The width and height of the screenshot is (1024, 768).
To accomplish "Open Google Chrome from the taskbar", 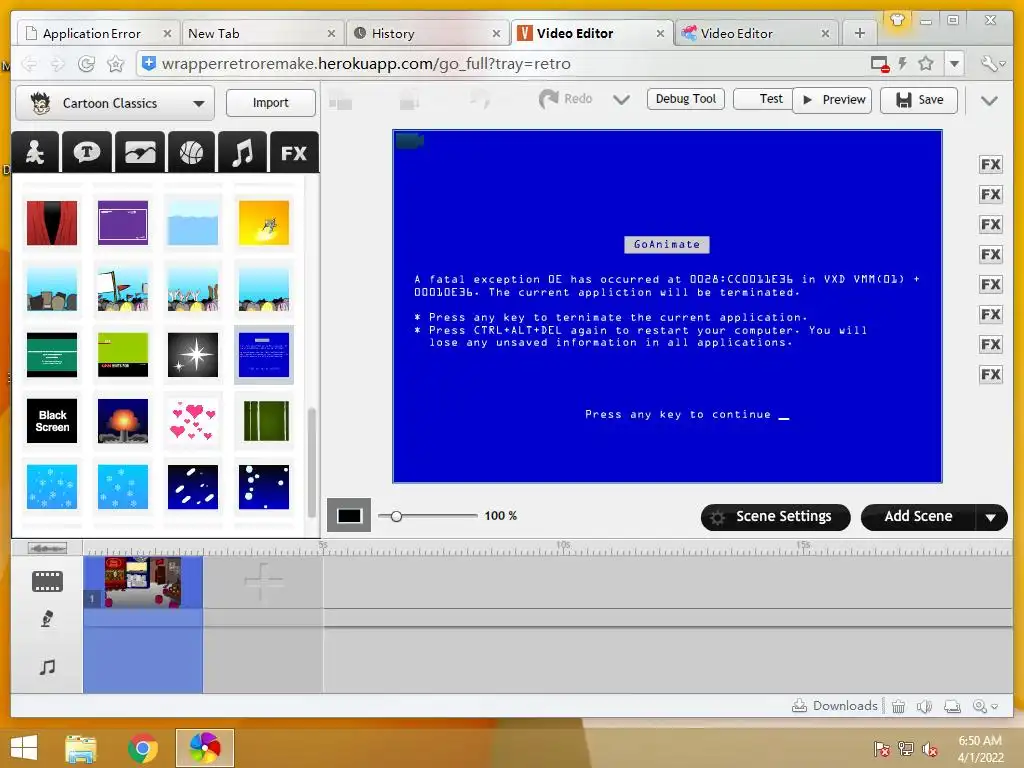I will tap(142, 748).
